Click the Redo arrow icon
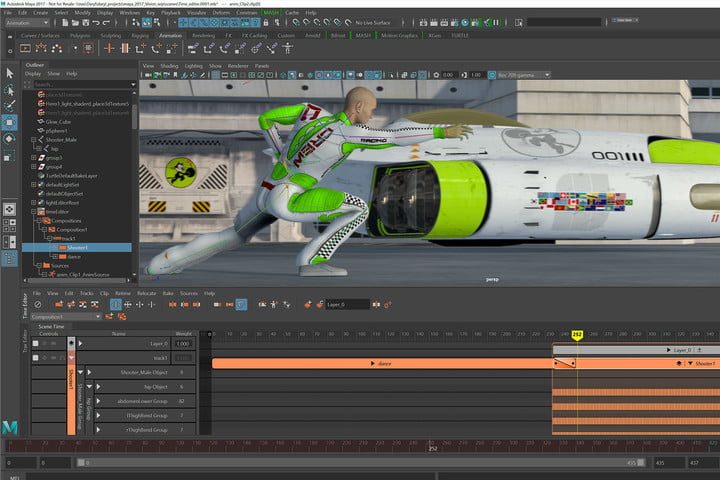The height and width of the screenshot is (480, 720). click(106, 23)
